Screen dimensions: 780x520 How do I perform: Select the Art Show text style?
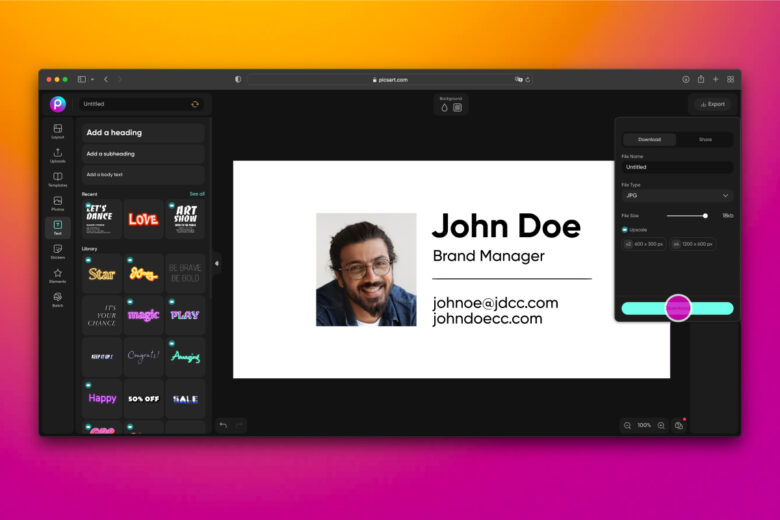(x=185, y=219)
